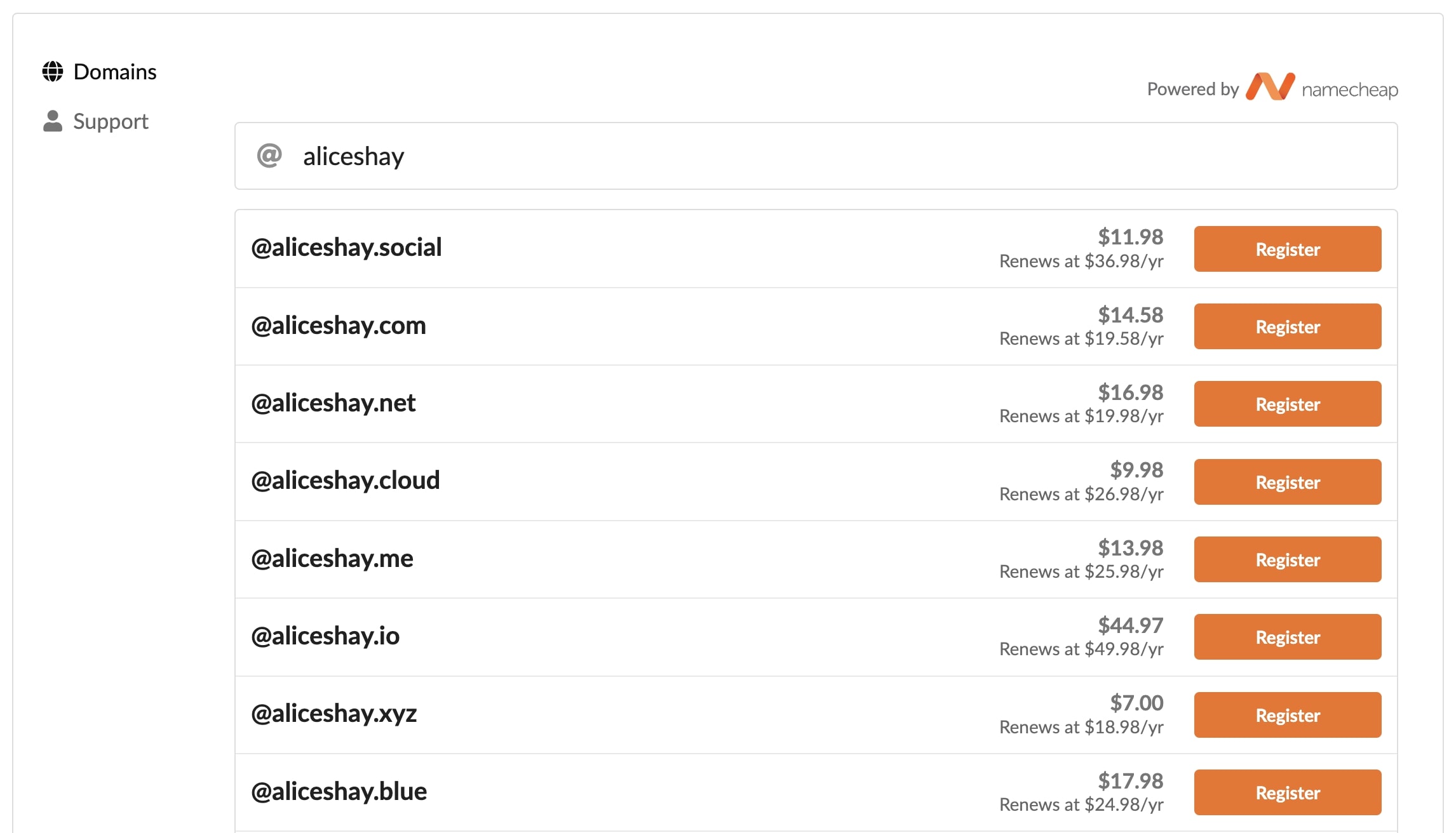Register the aliceshay.me domain
1456x833 pixels.
(1287, 559)
